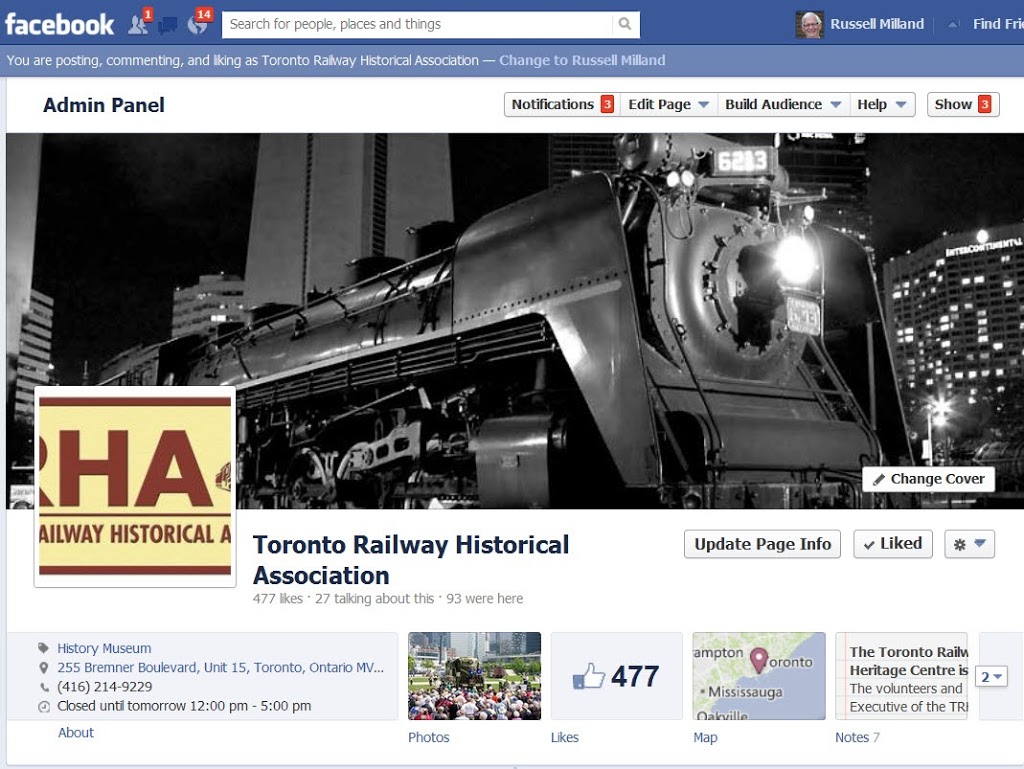The image size is (1024, 769).
Task: Expand the Edit Page dropdown
Action: point(668,104)
